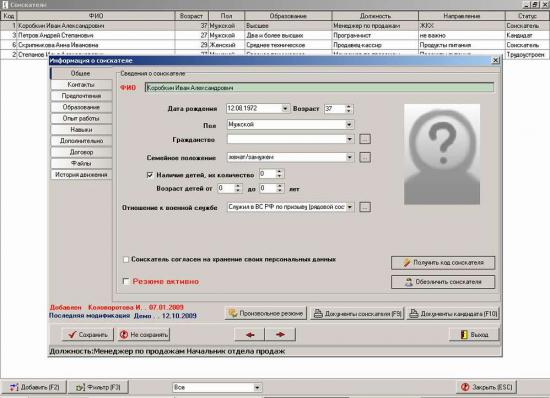Open the date of birth dropdown
Image resolution: width=550 pixels, height=398 pixels.
click(x=285, y=109)
